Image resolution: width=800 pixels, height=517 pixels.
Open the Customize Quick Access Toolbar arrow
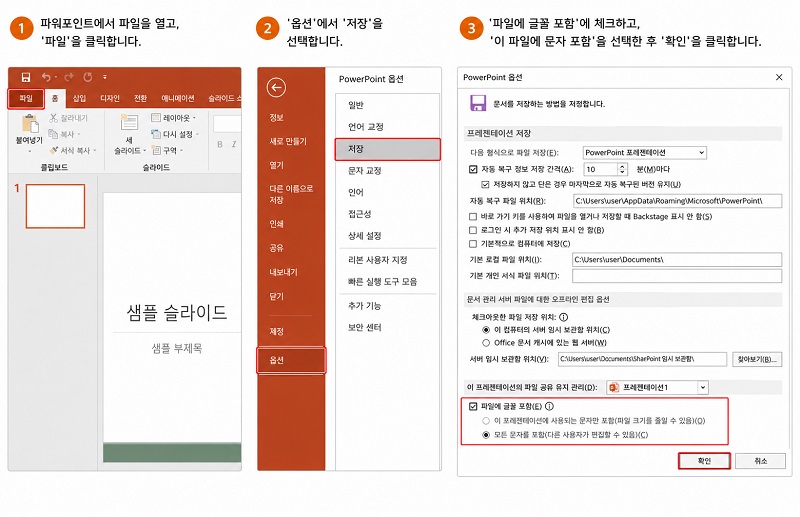coord(105,77)
